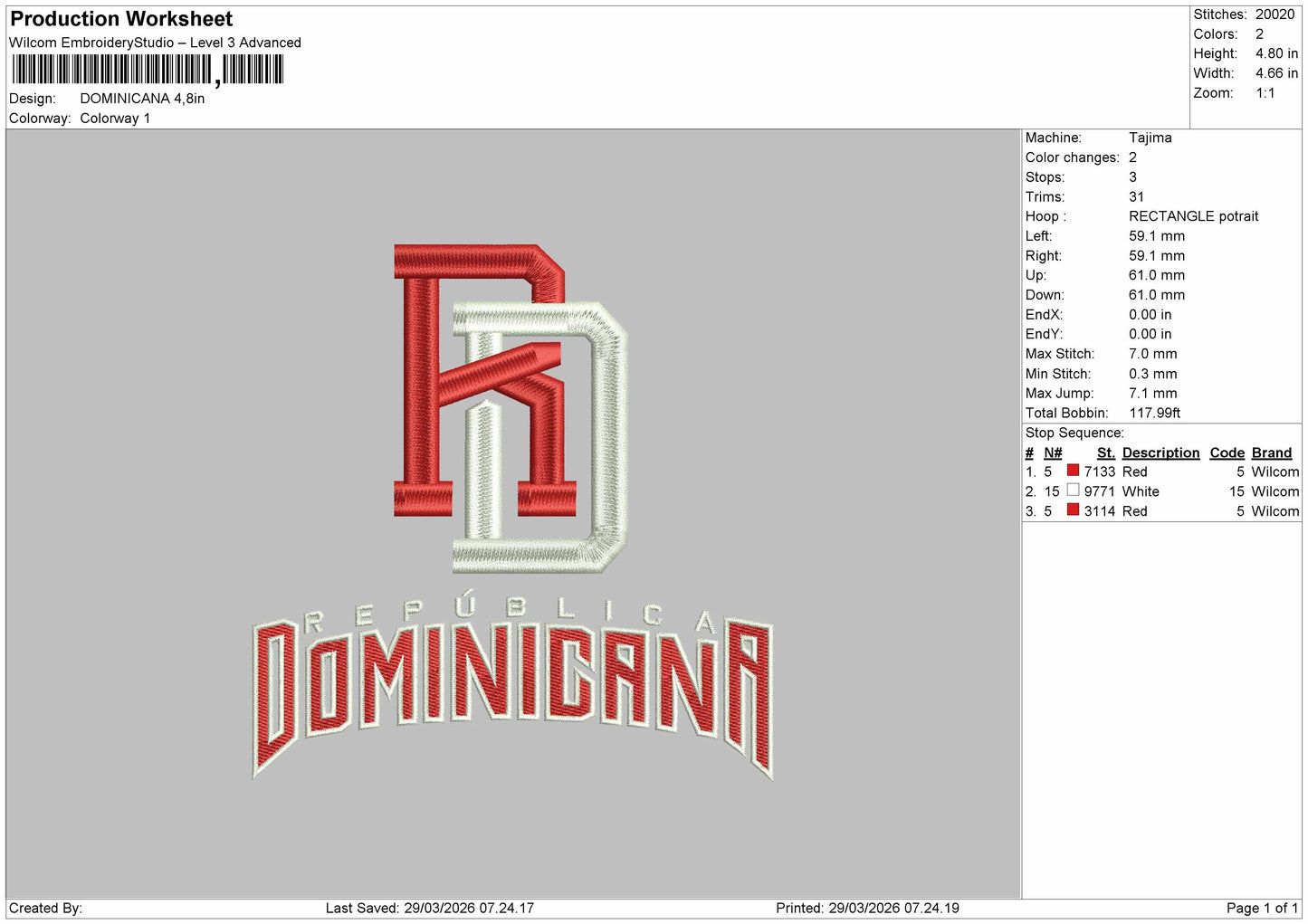The image size is (1308, 924).
Task: Click the 'Printed: 29/03/2026 07.24.19' text
Action: (x=867, y=908)
